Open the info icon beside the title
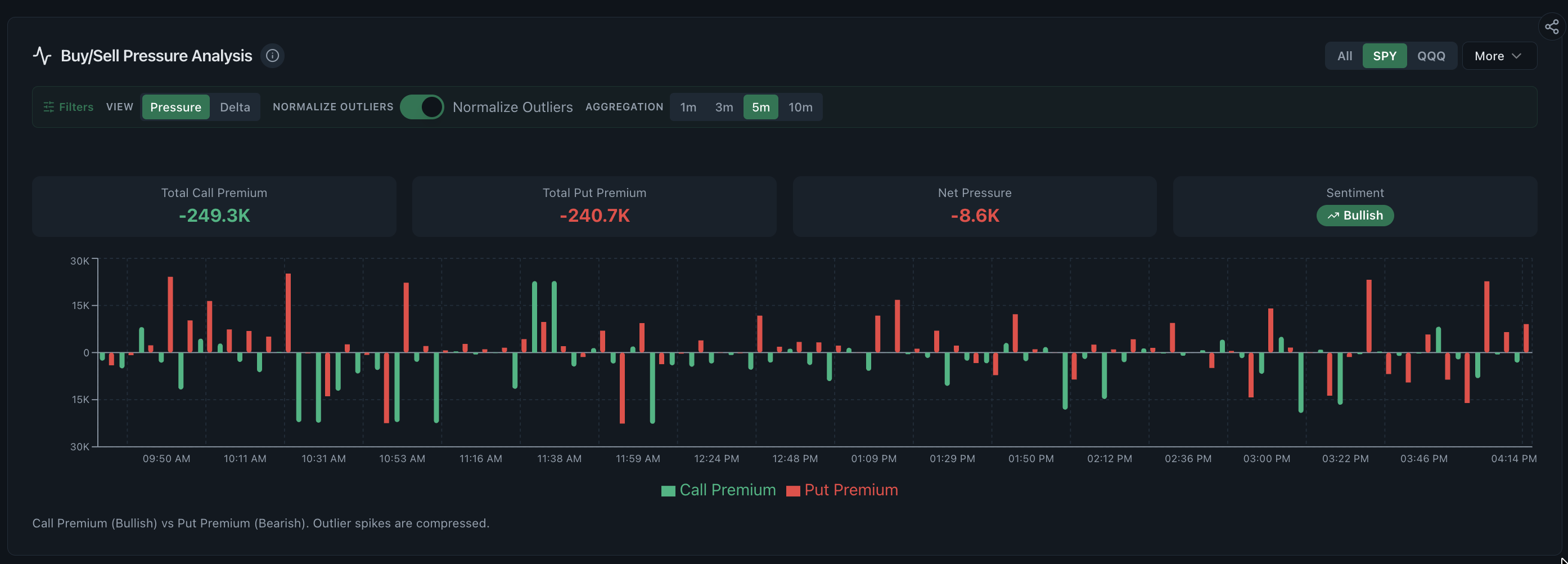 coord(273,55)
